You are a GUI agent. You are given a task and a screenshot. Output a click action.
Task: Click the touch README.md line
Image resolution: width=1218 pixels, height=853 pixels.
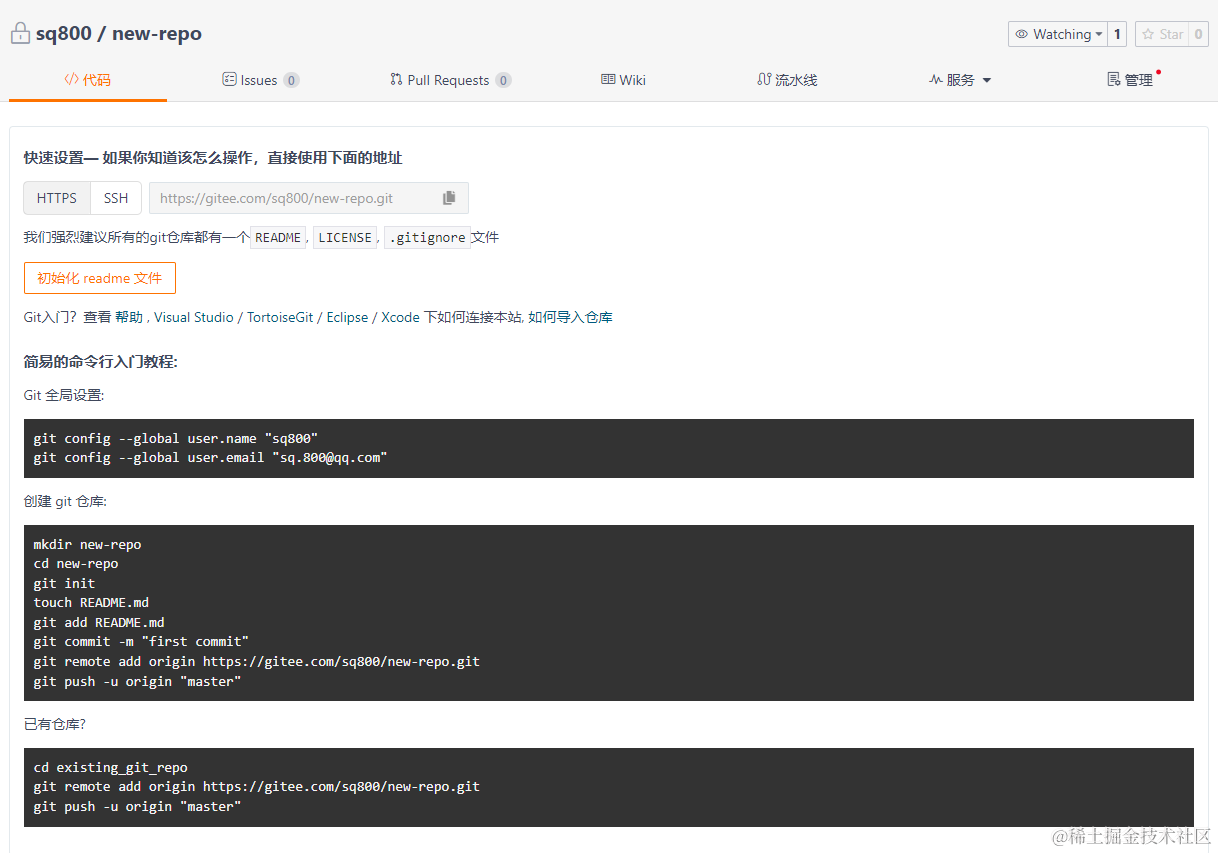click(x=91, y=602)
